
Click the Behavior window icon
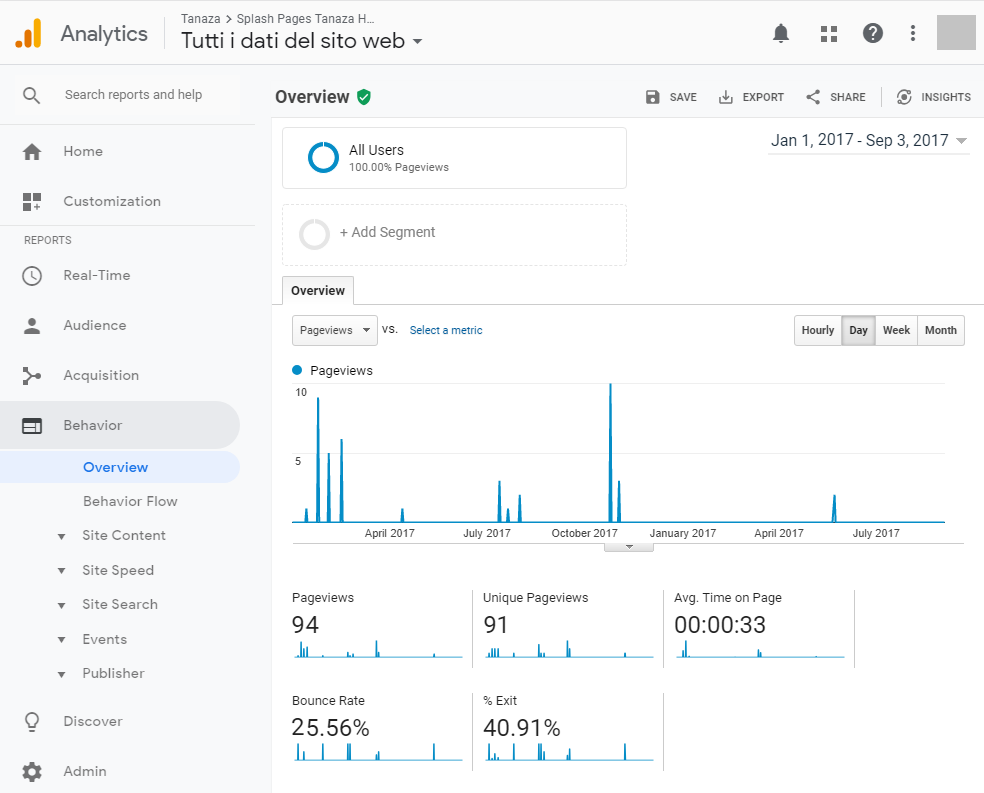click(x=32, y=426)
